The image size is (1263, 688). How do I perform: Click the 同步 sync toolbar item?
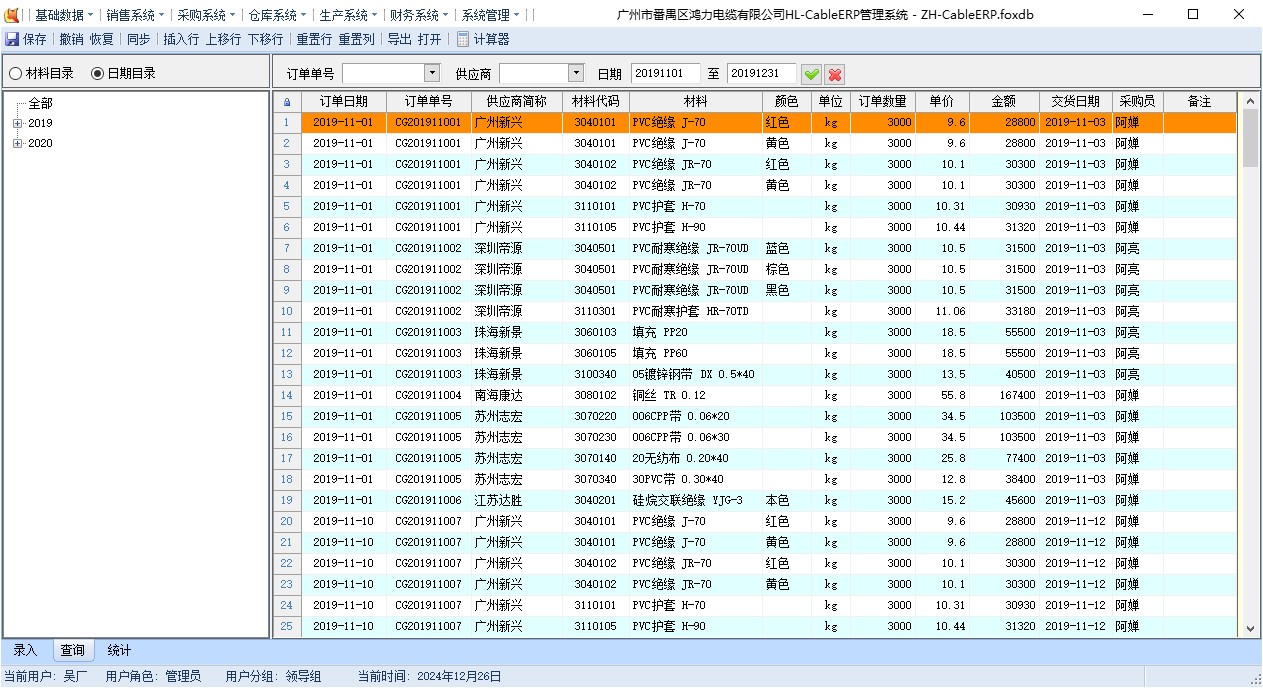138,39
